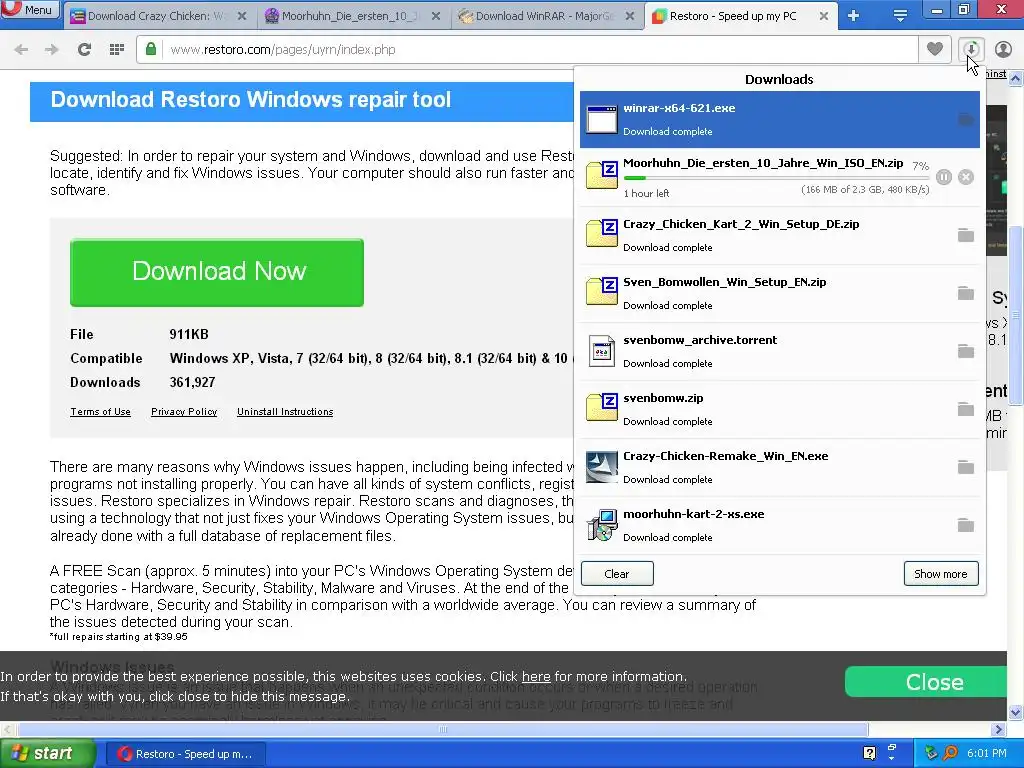The image size is (1024, 768).
Task: Click the Moorhuhn download progress bar
Action: (776, 178)
